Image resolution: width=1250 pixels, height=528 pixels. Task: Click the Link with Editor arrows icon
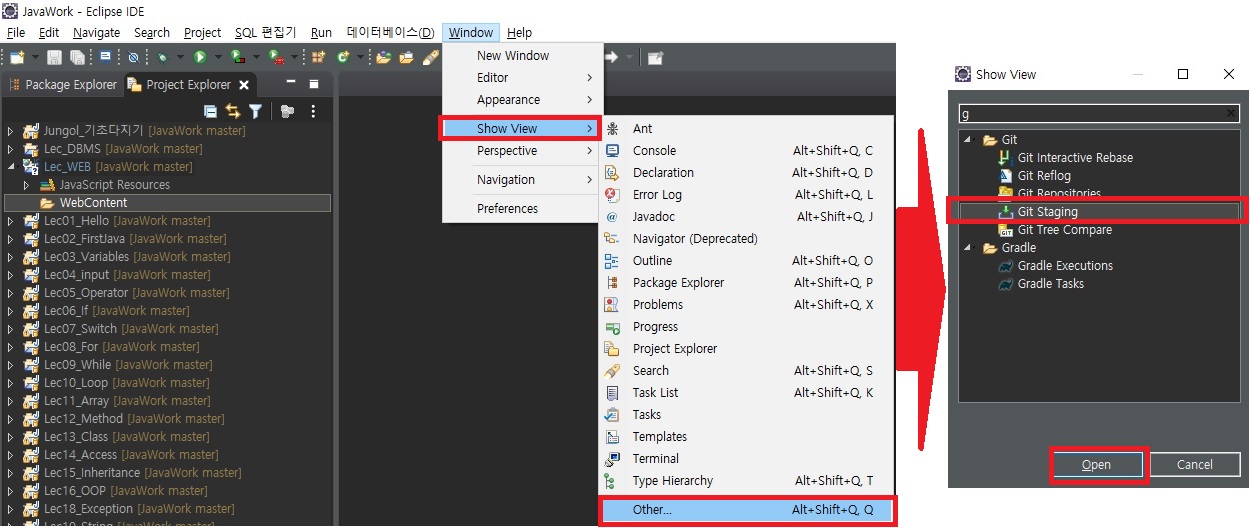tap(232, 111)
